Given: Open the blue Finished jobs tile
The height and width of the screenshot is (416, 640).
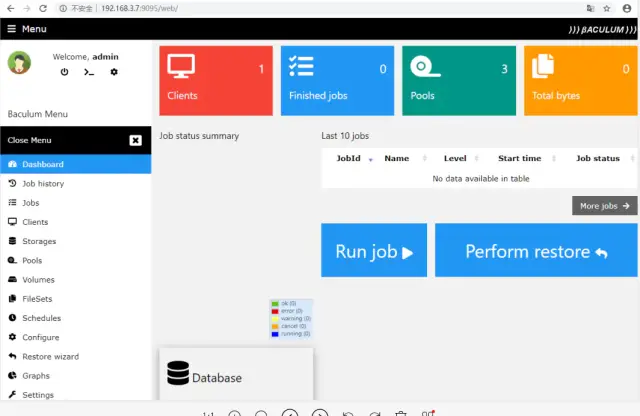Looking at the screenshot, I should click(338, 80).
